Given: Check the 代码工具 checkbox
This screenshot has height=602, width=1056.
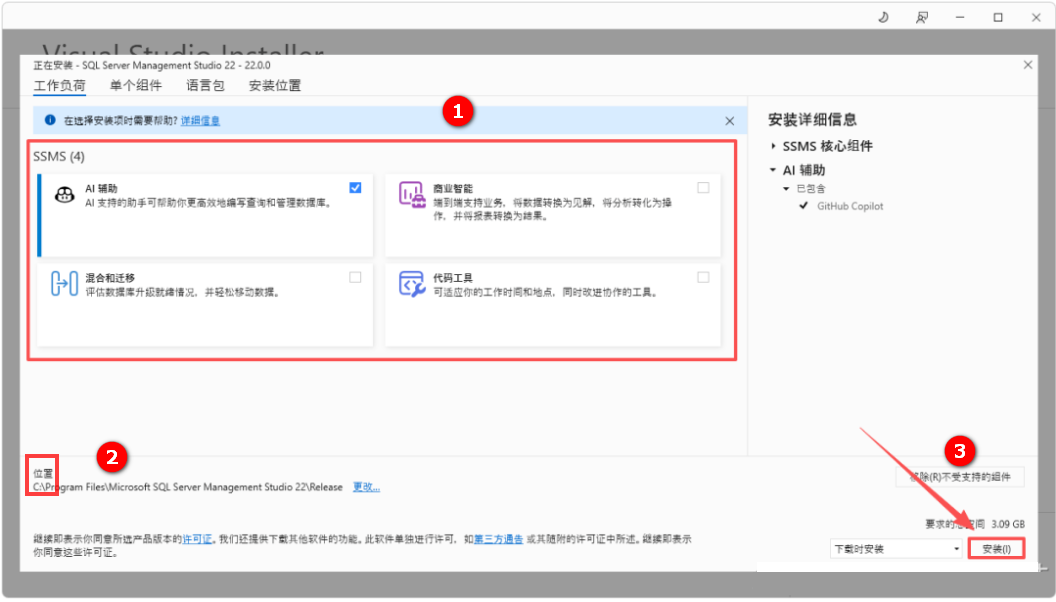Looking at the screenshot, I should pyautogui.click(x=703, y=277).
